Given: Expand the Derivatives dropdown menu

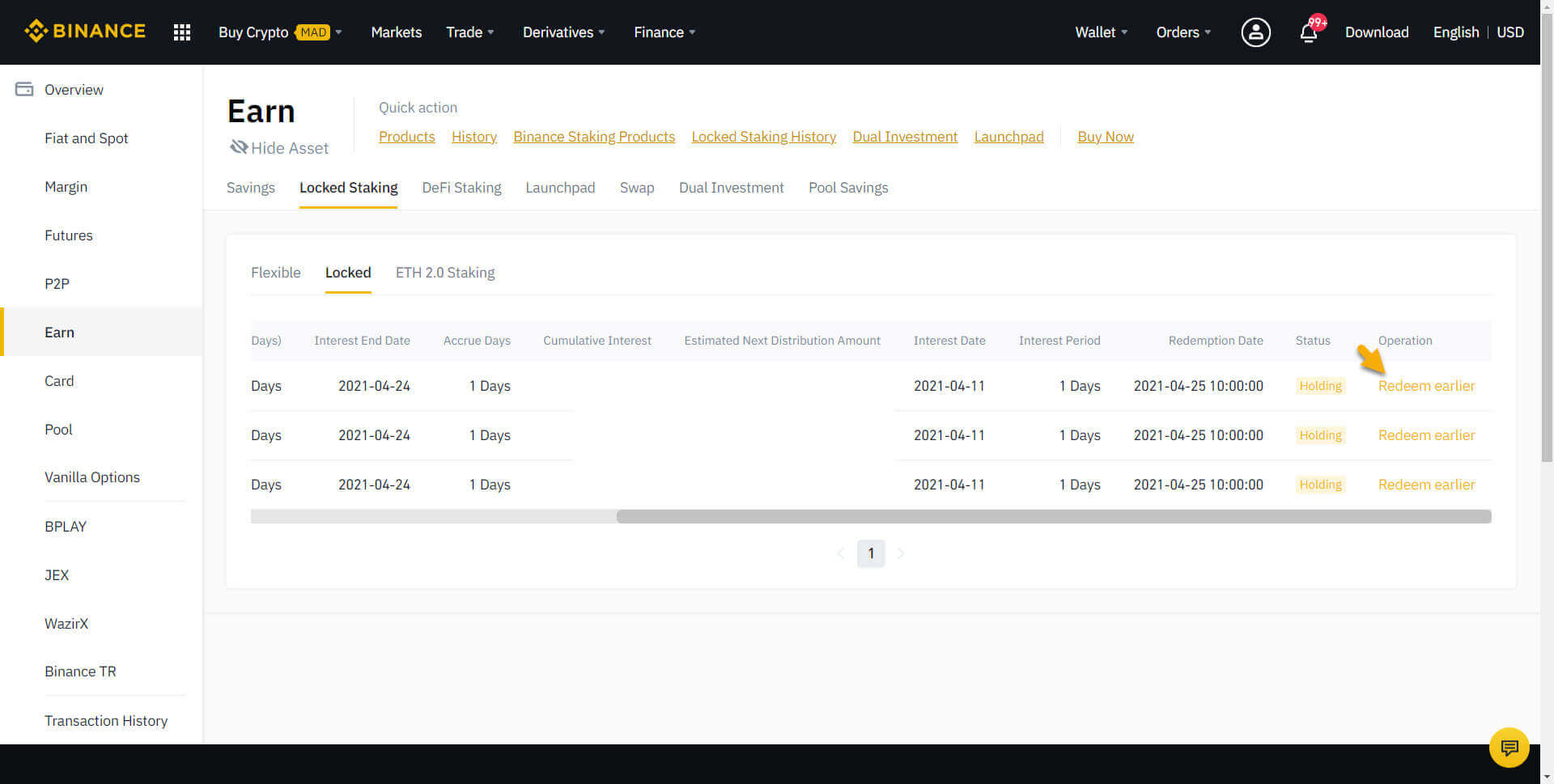Looking at the screenshot, I should coord(564,32).
